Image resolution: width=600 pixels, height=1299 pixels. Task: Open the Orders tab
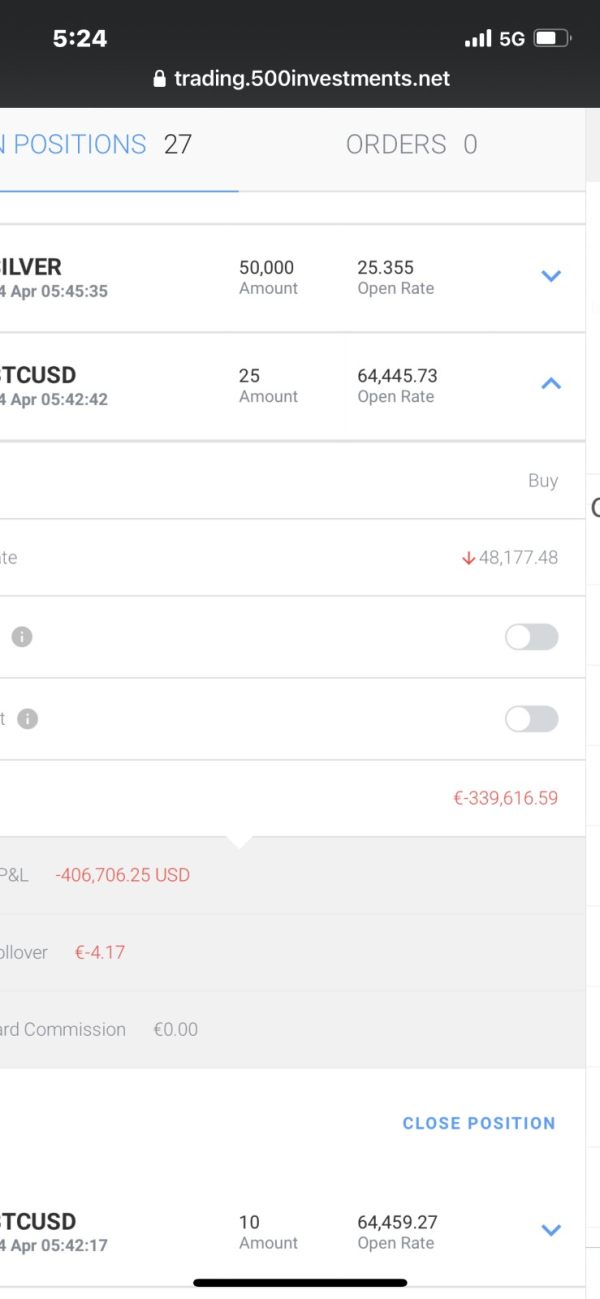click(x=411, y=145)
